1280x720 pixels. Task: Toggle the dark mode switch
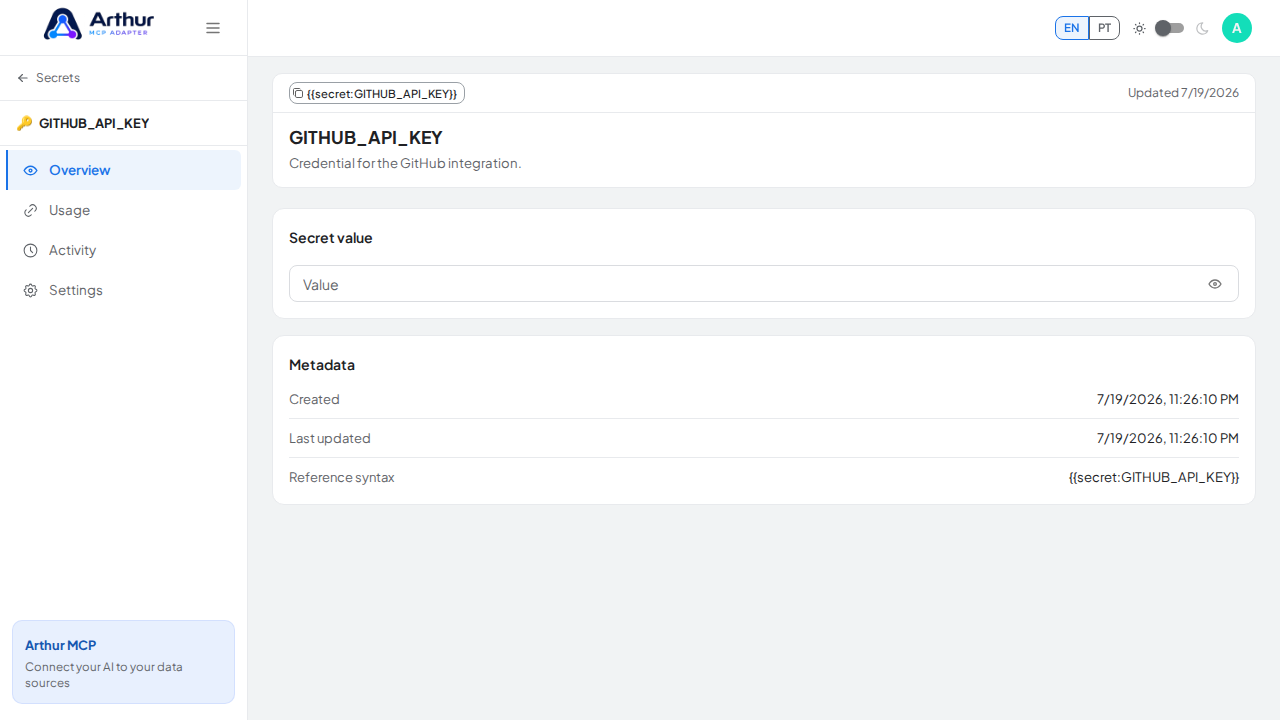tap(1169, 28)
